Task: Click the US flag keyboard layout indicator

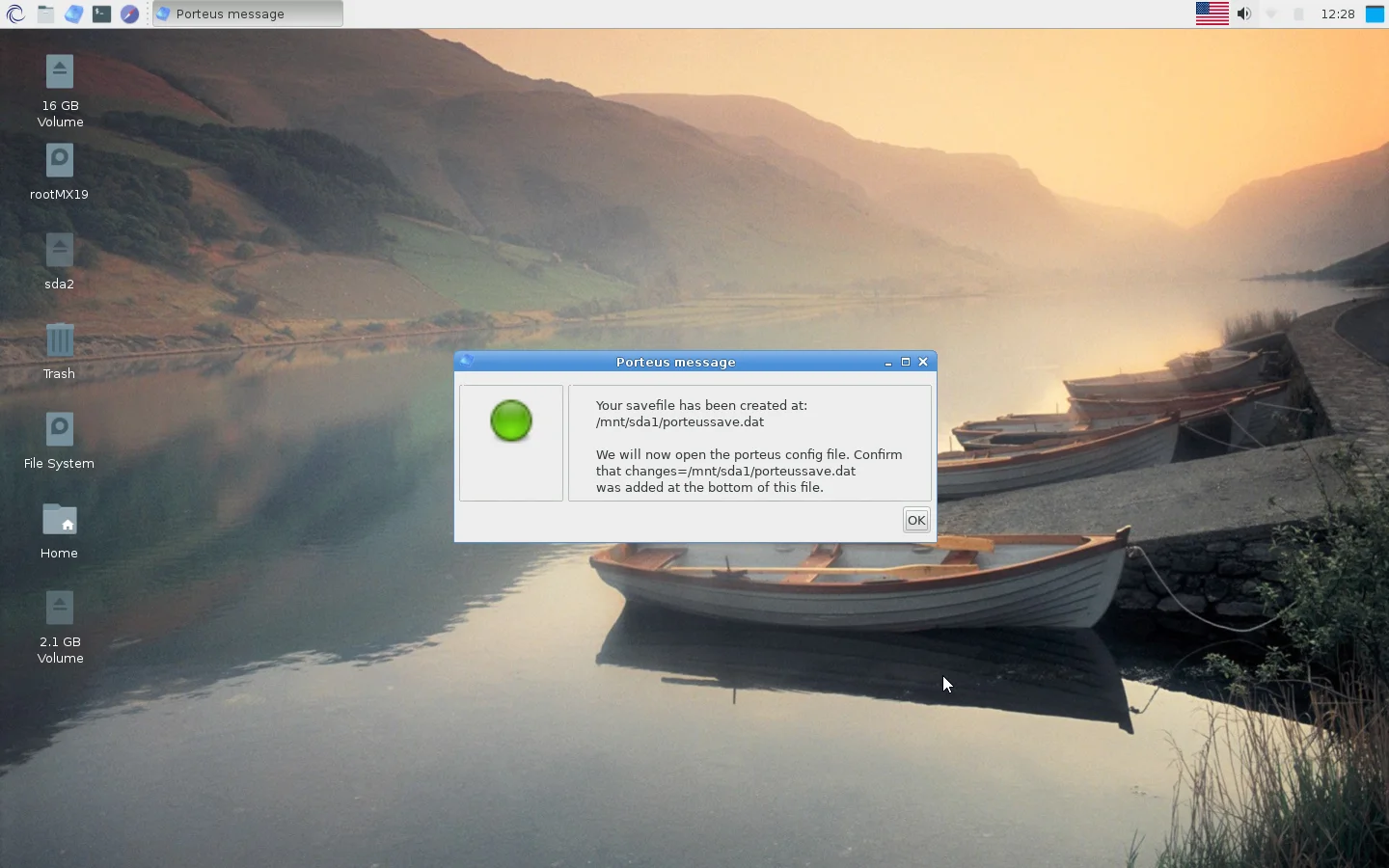Action: 1212,14
